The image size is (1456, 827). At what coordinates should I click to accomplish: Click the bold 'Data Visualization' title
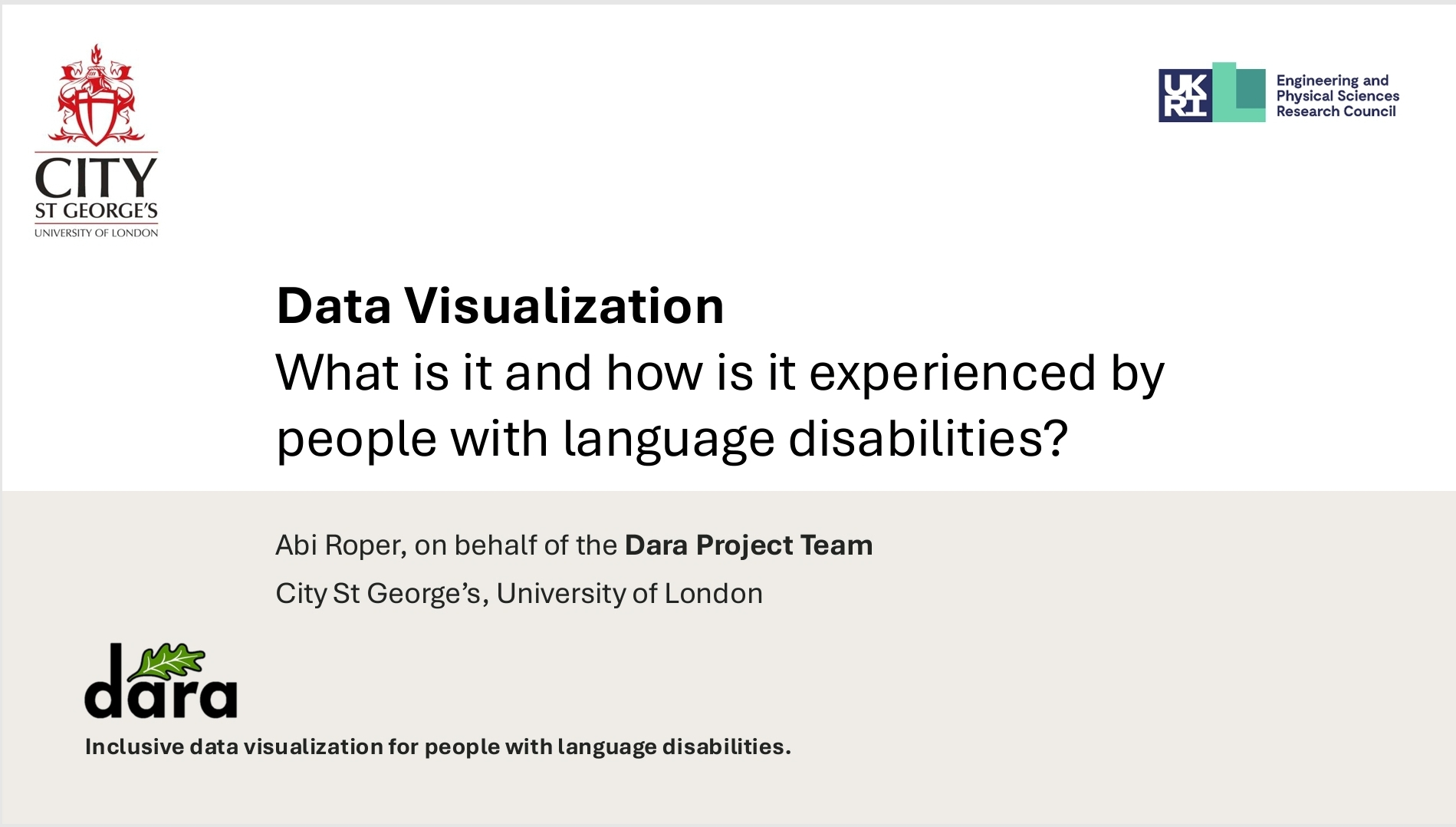[x=500, y=306]
